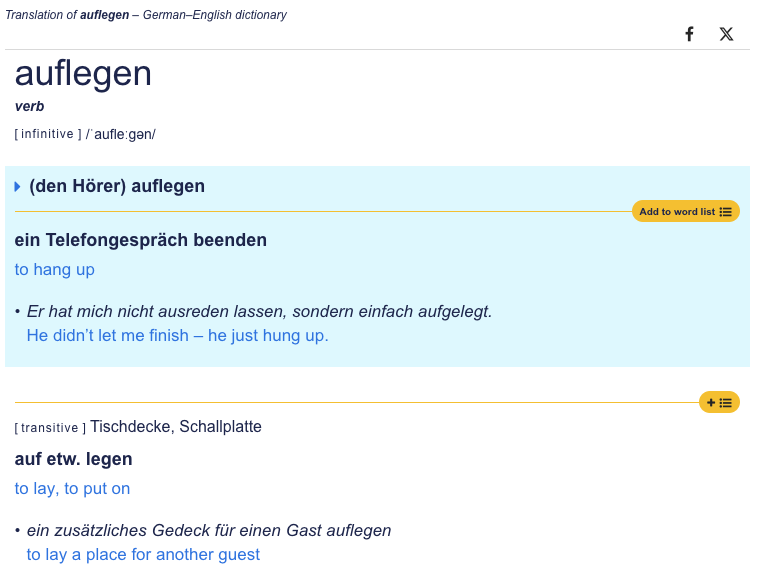The width and height of the screenshot is (758, 582).
Task: Select the (den Hörer) auflegen phrase heading
Action: point(117,186)
